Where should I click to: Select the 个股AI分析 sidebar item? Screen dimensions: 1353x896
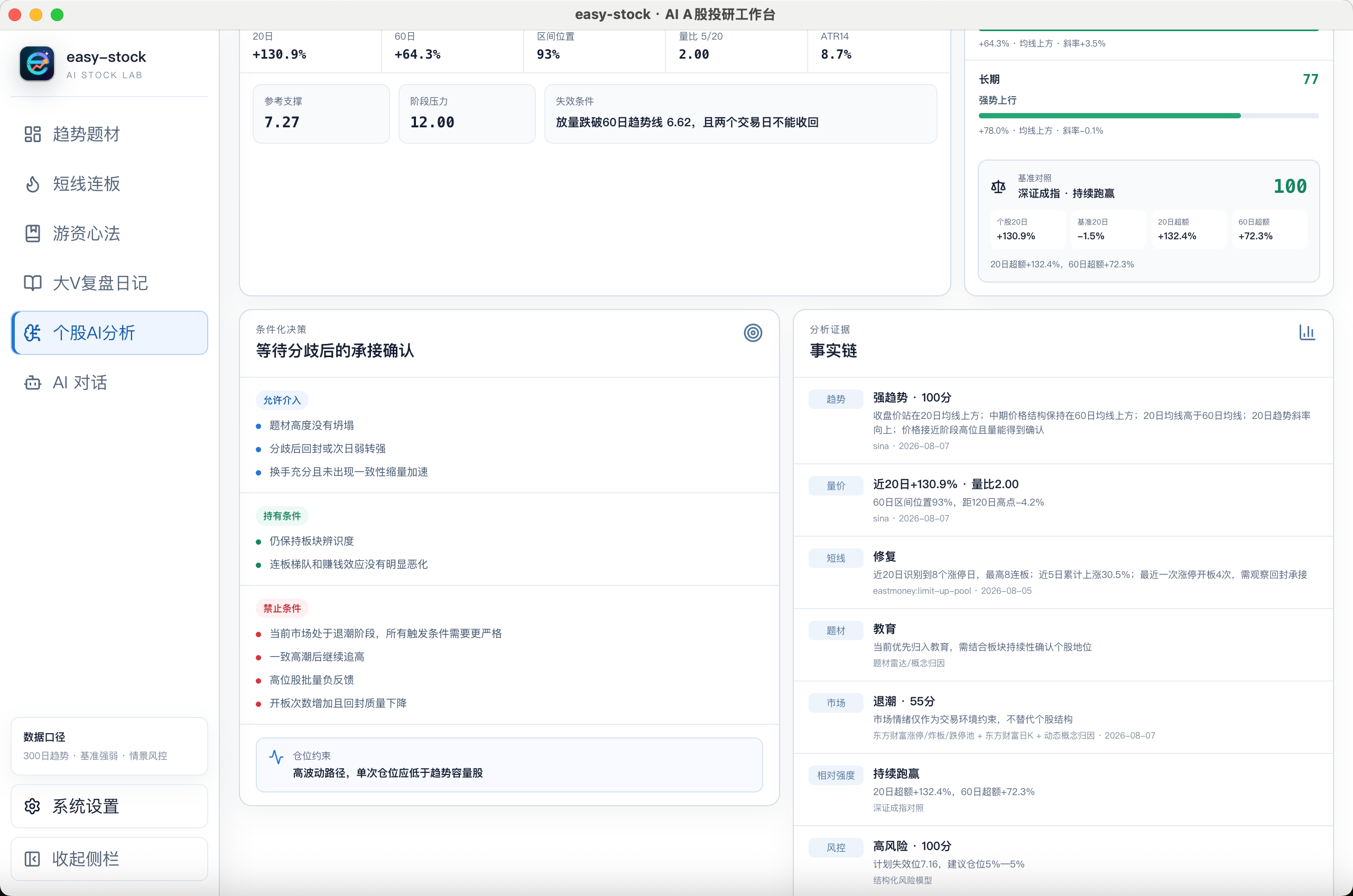pyautogui.click(x=109, y=333)
